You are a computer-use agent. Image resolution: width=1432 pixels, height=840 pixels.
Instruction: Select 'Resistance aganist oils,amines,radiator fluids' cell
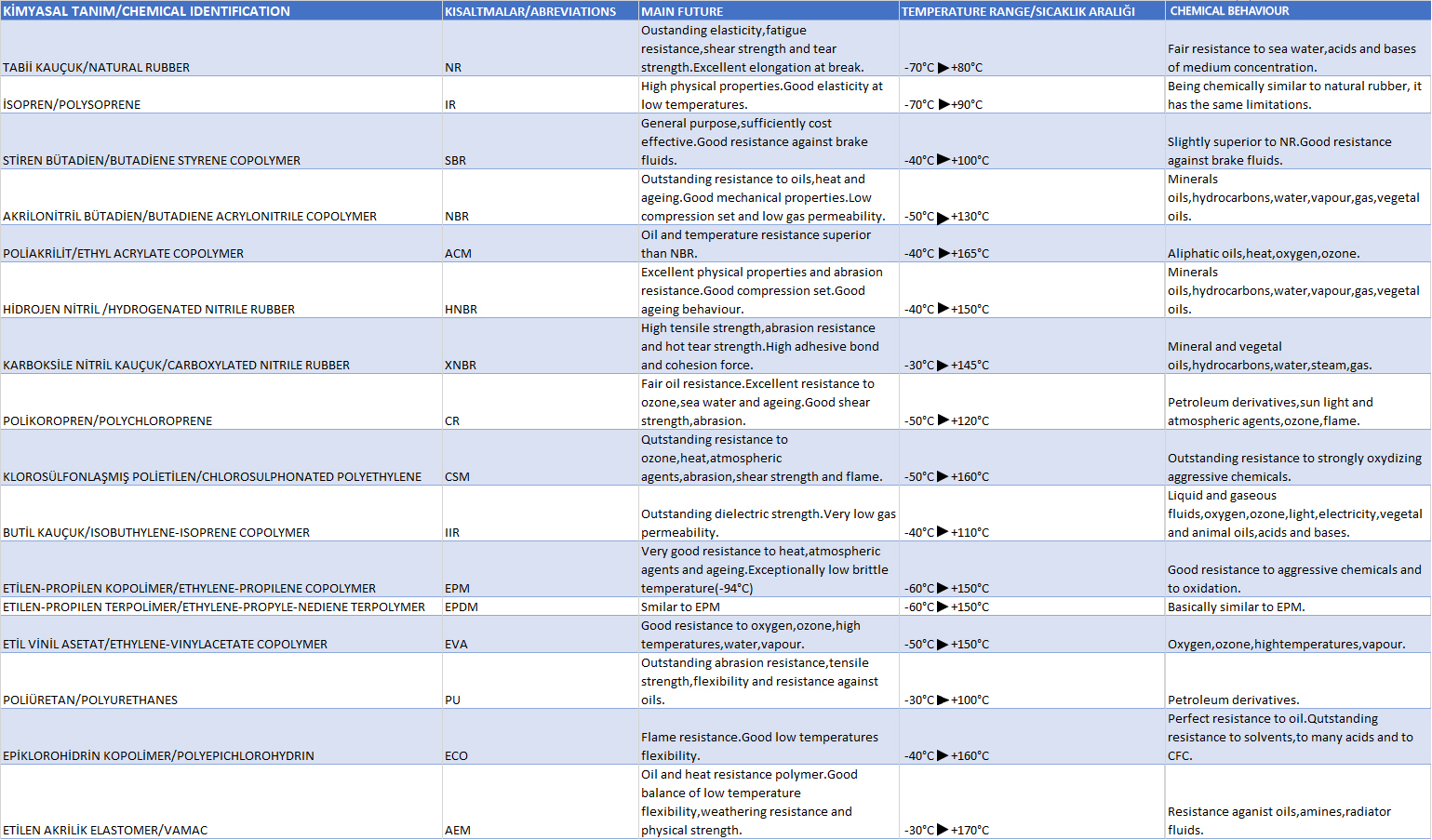[1298, 802]
